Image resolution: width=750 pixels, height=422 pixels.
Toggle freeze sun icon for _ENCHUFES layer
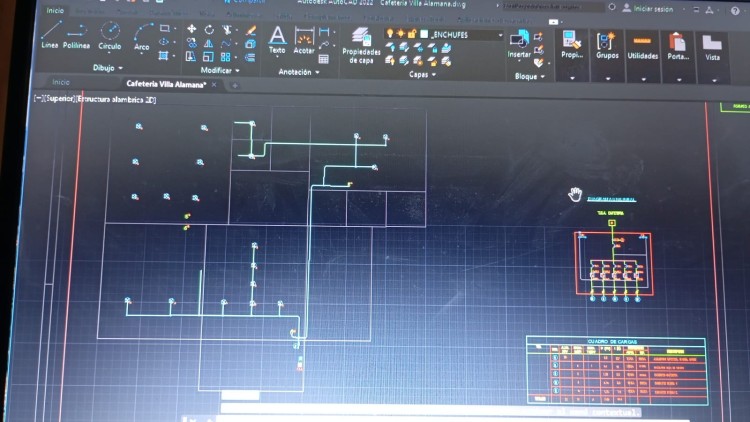point(400,33)
